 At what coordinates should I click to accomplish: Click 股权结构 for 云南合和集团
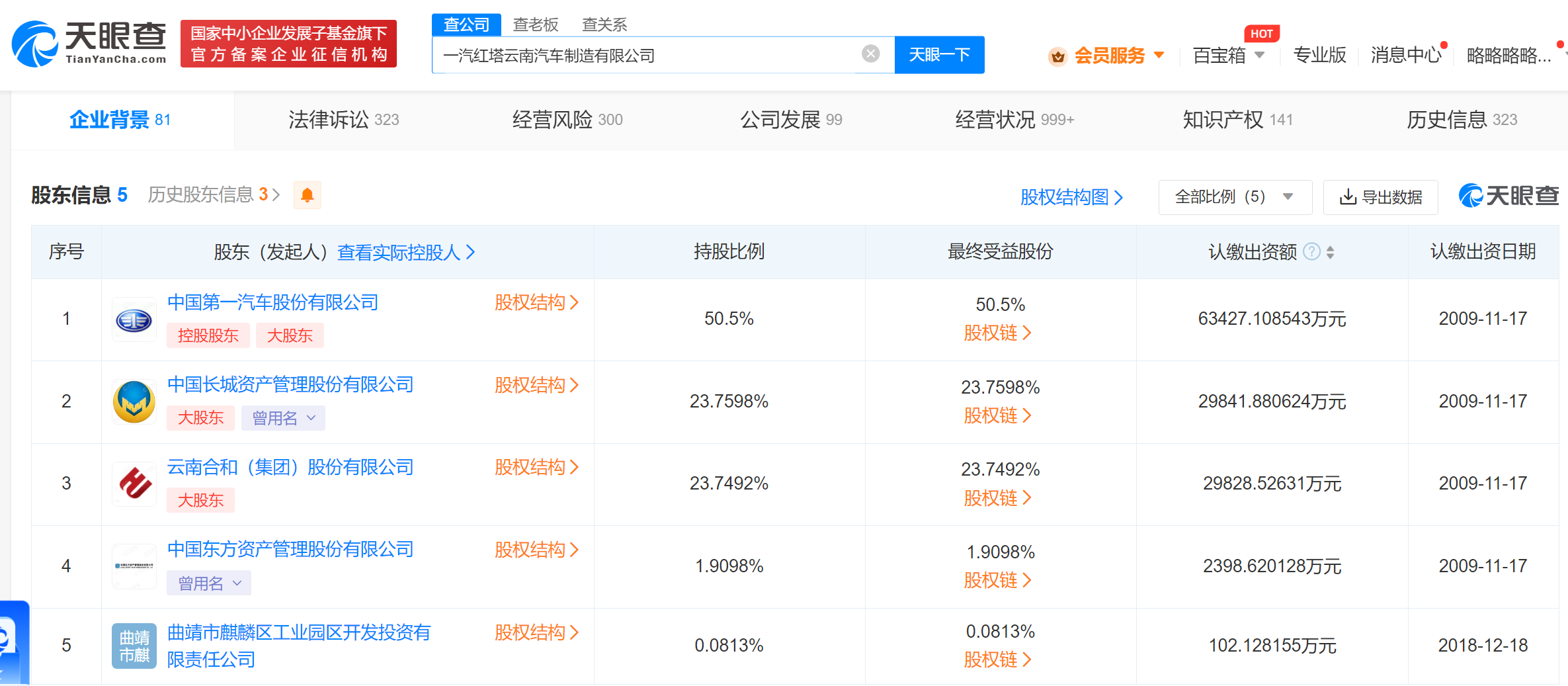[536, 467]
